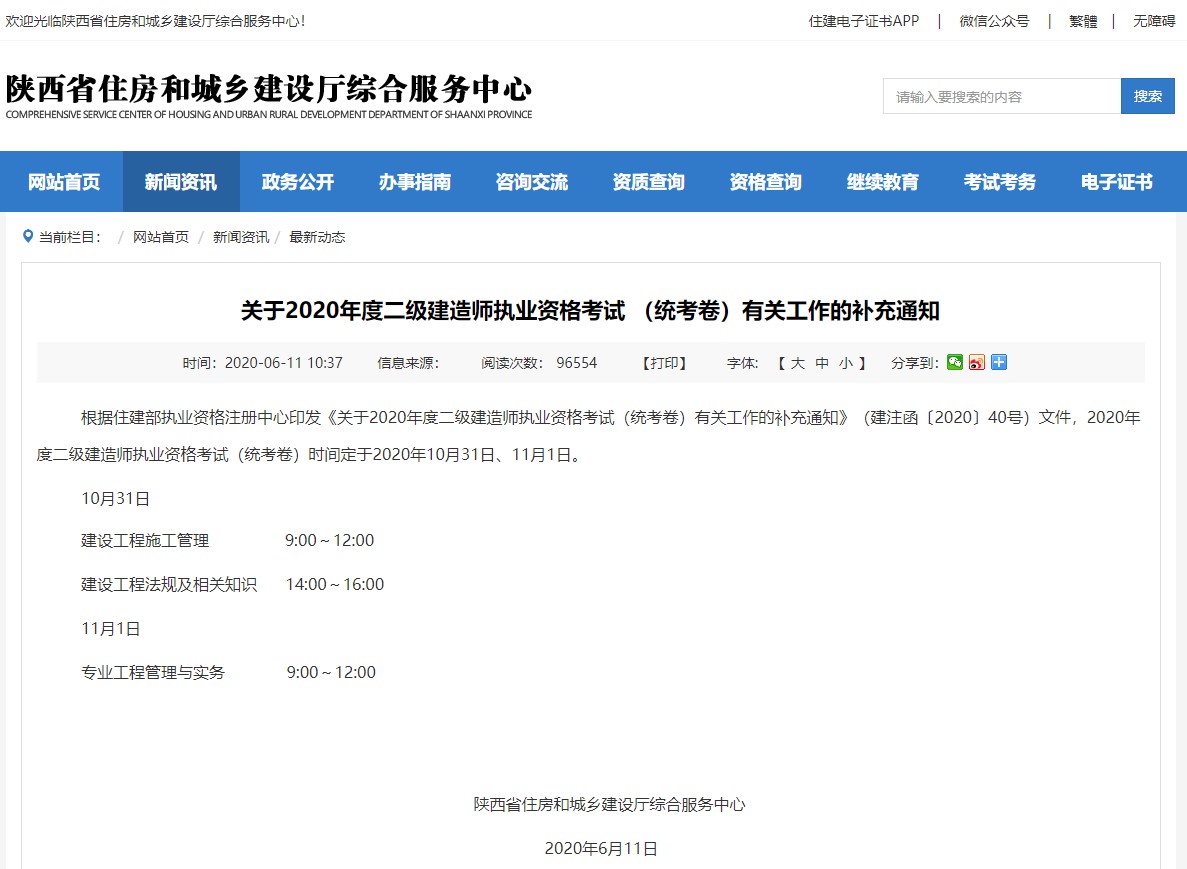The height and width of the screenshot is (869, 1187).
Task: Focus the search input field
Action: pyautogui.click(x=1001, y=96)
